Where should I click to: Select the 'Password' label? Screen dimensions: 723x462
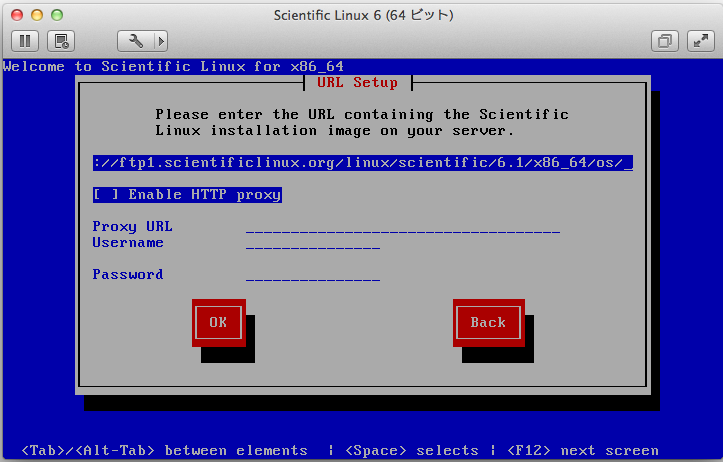128,274
